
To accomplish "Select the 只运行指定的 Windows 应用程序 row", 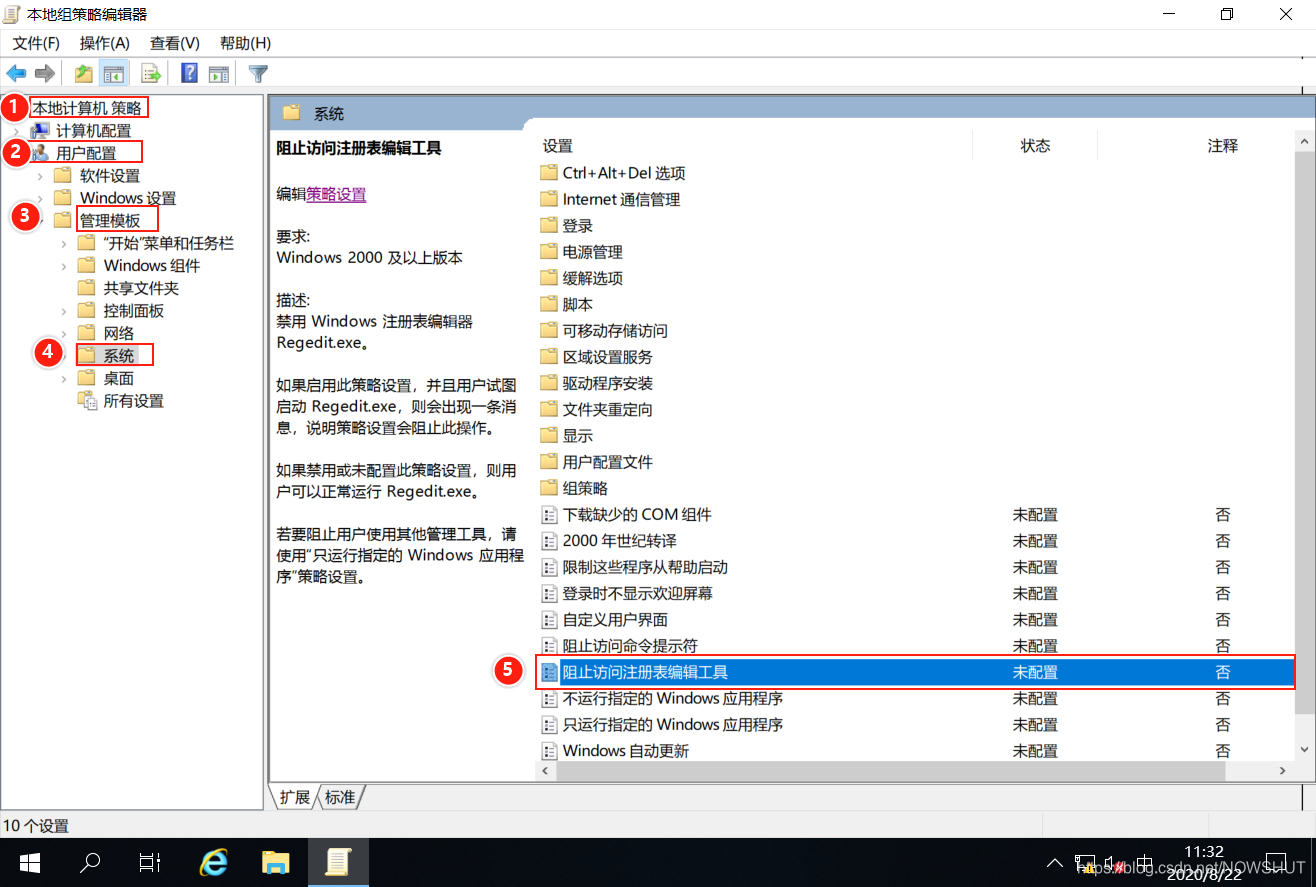I will (915, 724).
